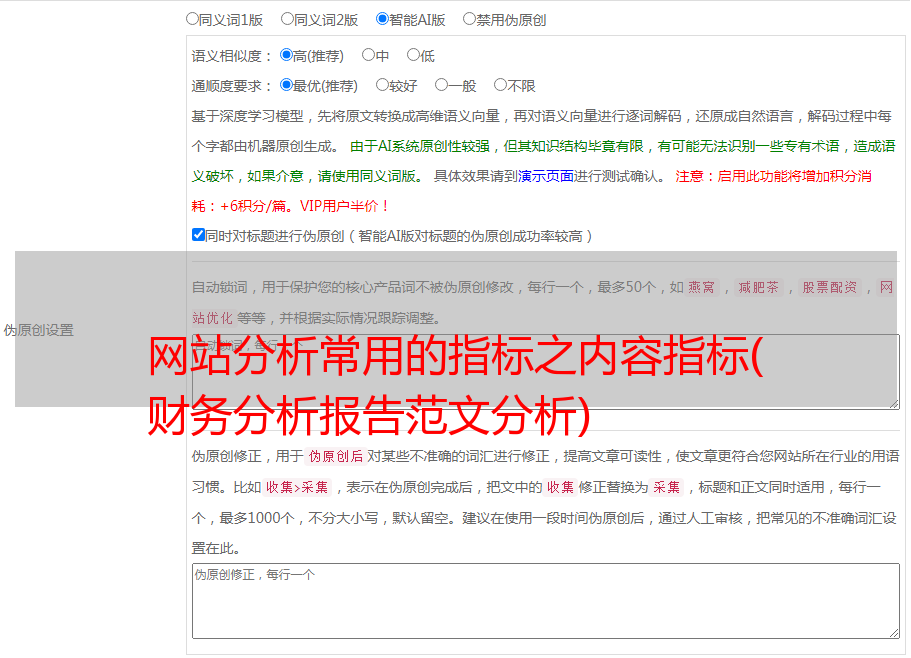Pick the 禁用伪原创 radio option

point(469,19)
